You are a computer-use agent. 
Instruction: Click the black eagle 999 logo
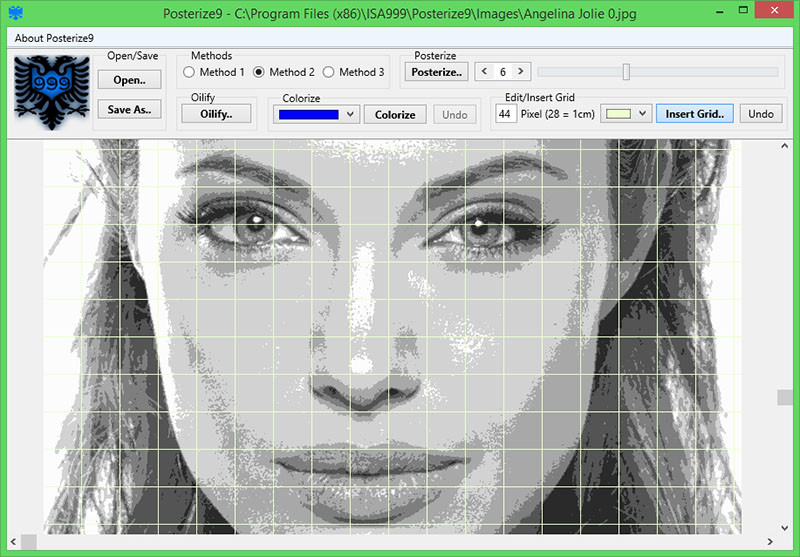pos(52,92)
